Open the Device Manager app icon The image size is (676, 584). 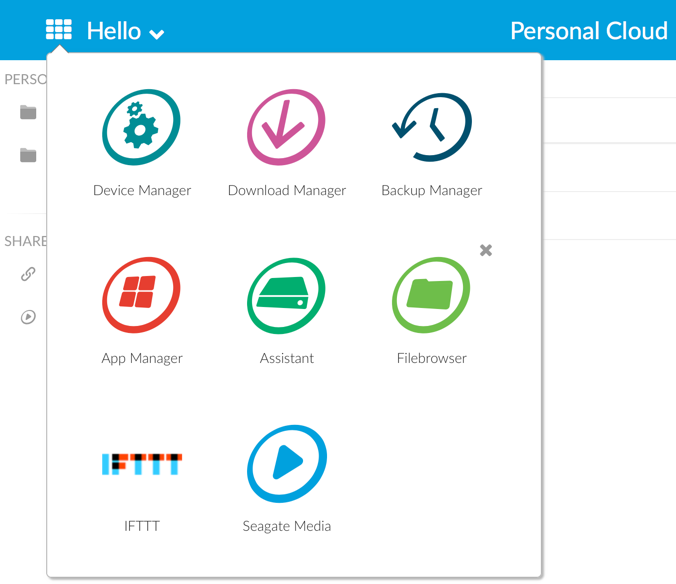coord(141,127)
